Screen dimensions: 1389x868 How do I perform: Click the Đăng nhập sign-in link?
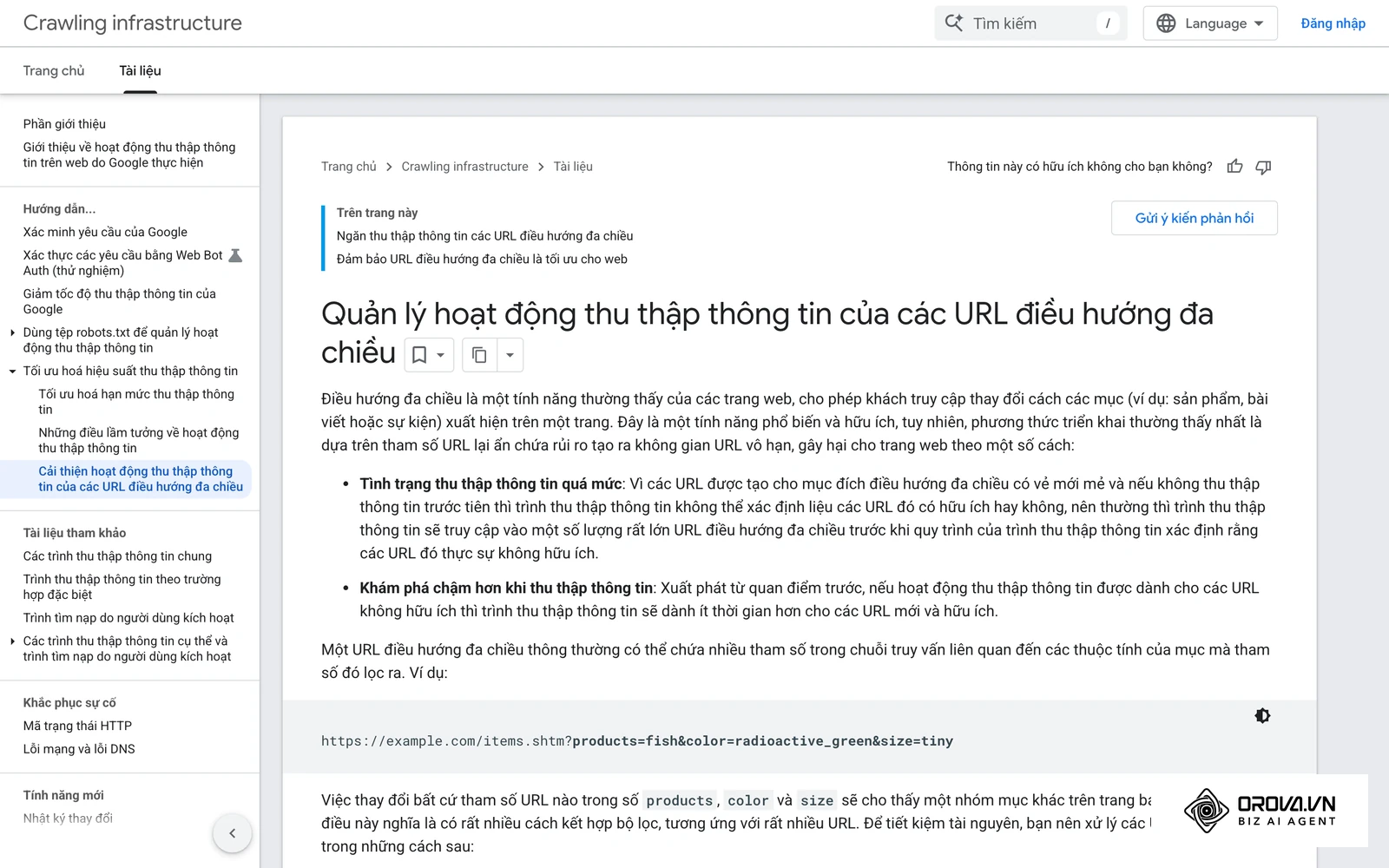click(1333, 23)
